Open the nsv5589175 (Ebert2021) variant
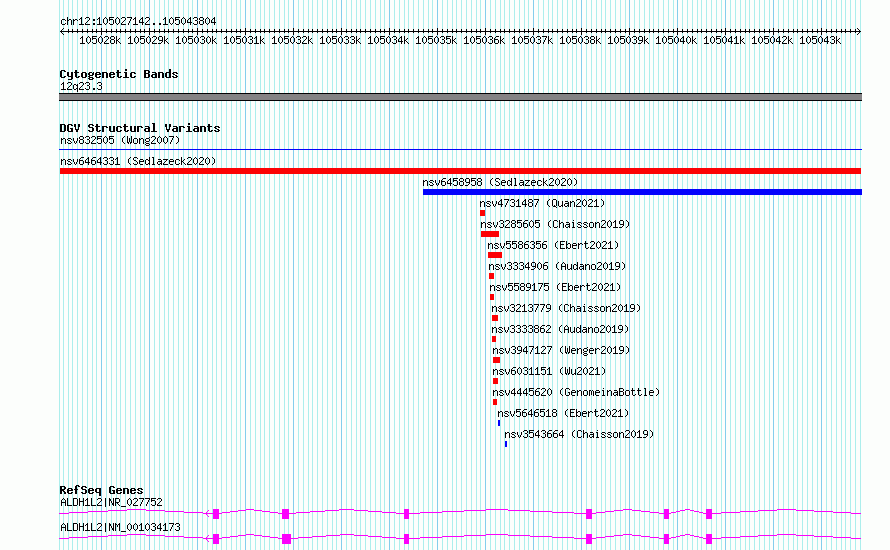 coord(555,287)
